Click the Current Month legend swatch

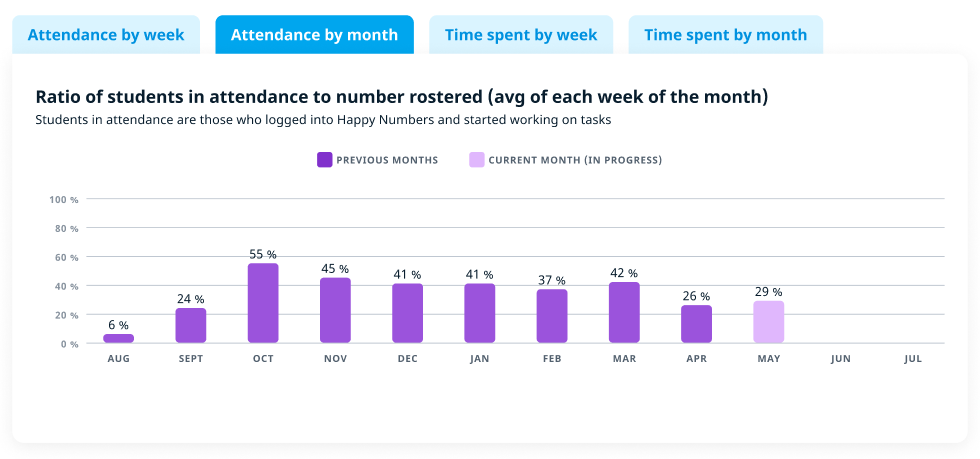tap(477, 160)
